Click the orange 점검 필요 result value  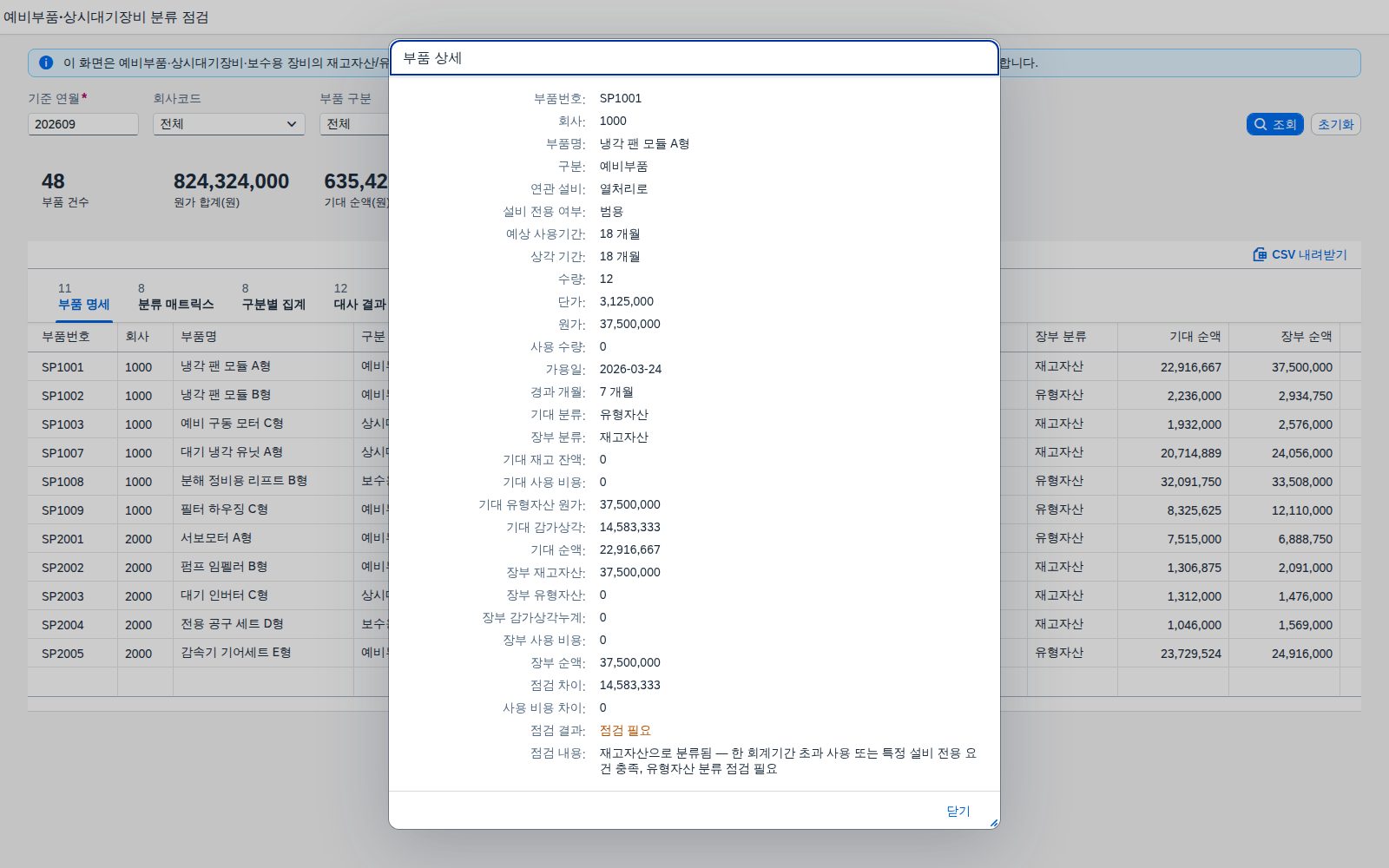[x=625, y=731]
